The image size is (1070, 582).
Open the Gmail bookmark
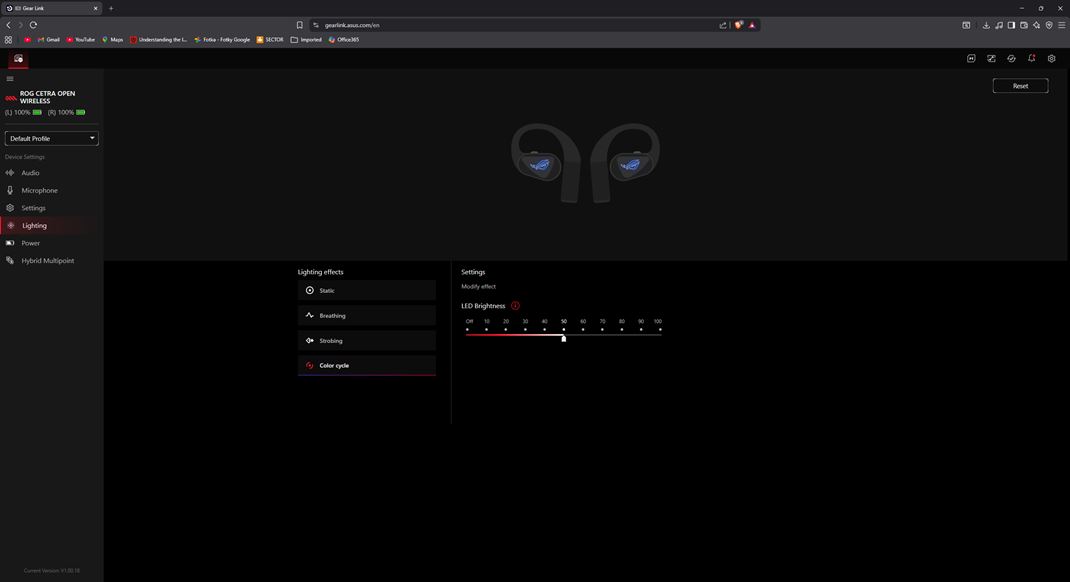coord(48,40)
